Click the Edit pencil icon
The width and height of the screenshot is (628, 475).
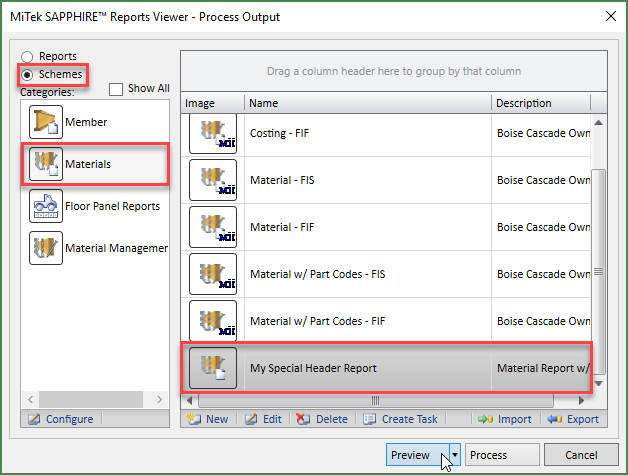[x=251, y=419]
